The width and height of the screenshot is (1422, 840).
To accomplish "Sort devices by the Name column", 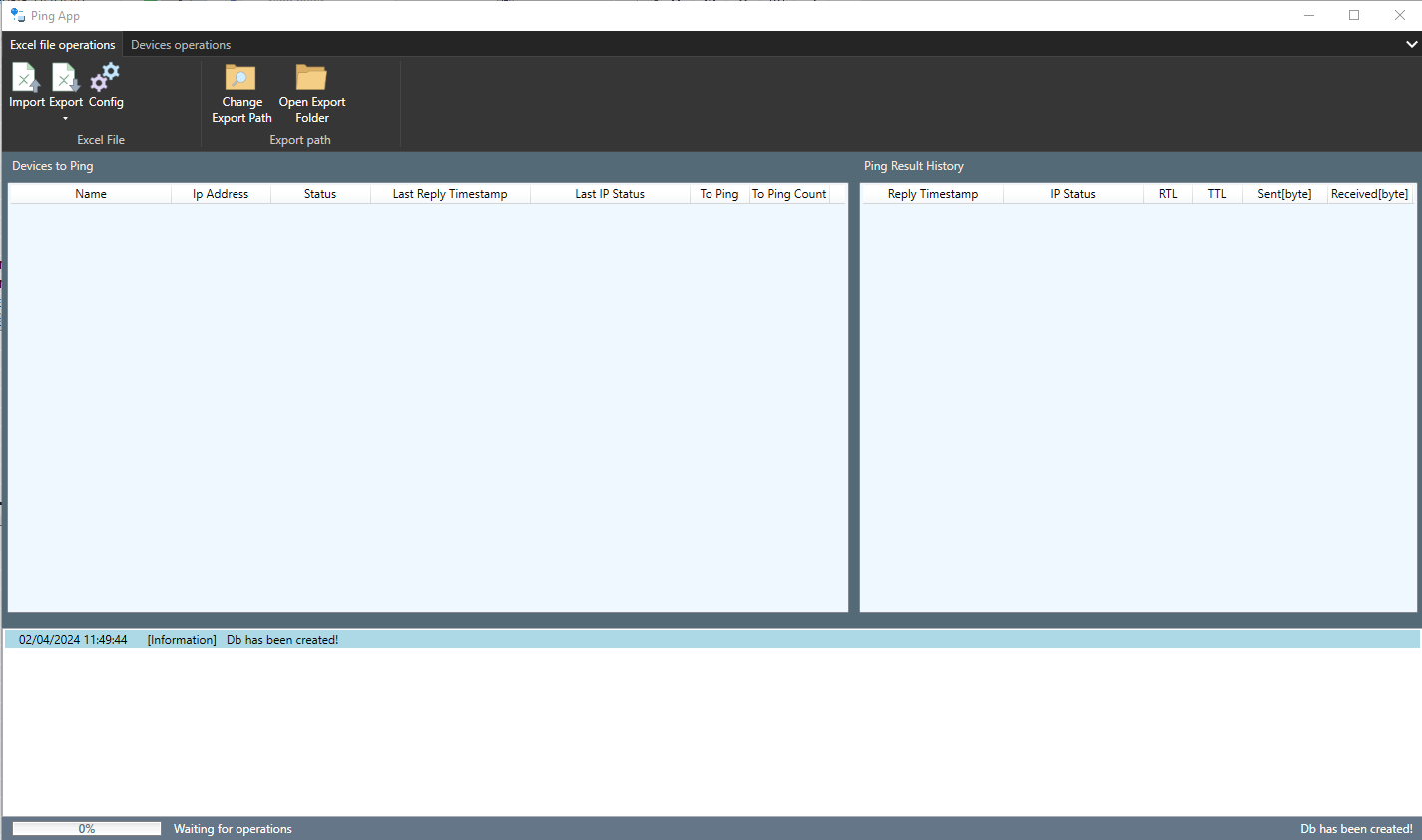I will 90,193.
